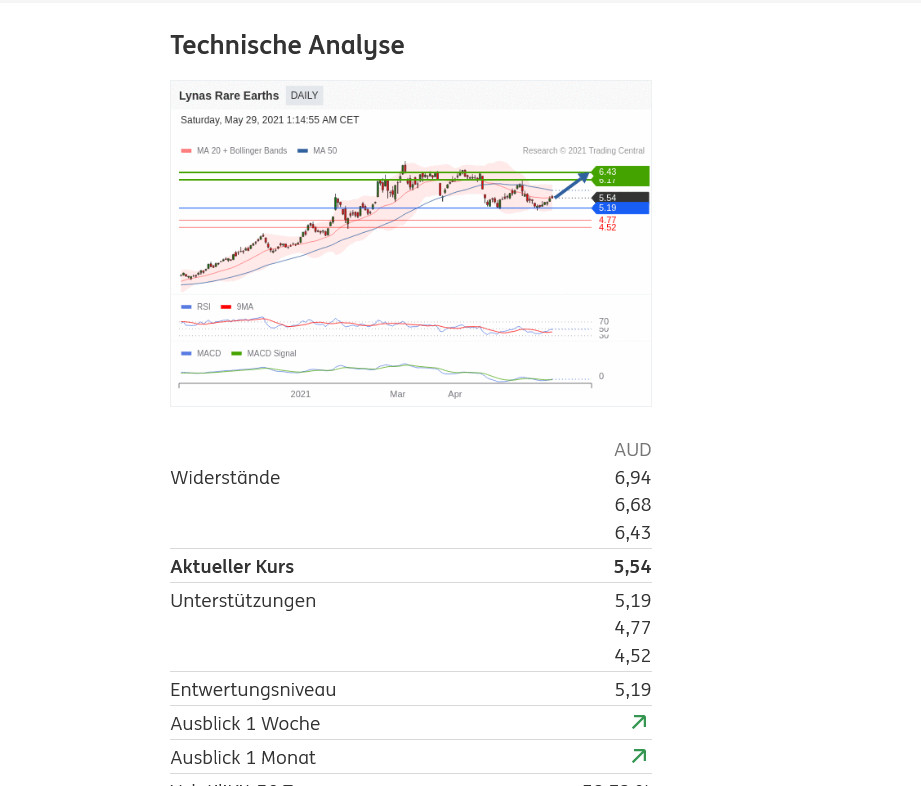Click the MACD Signal legend marker
This screenshot has width=921, height=786.
pos(237,353)
